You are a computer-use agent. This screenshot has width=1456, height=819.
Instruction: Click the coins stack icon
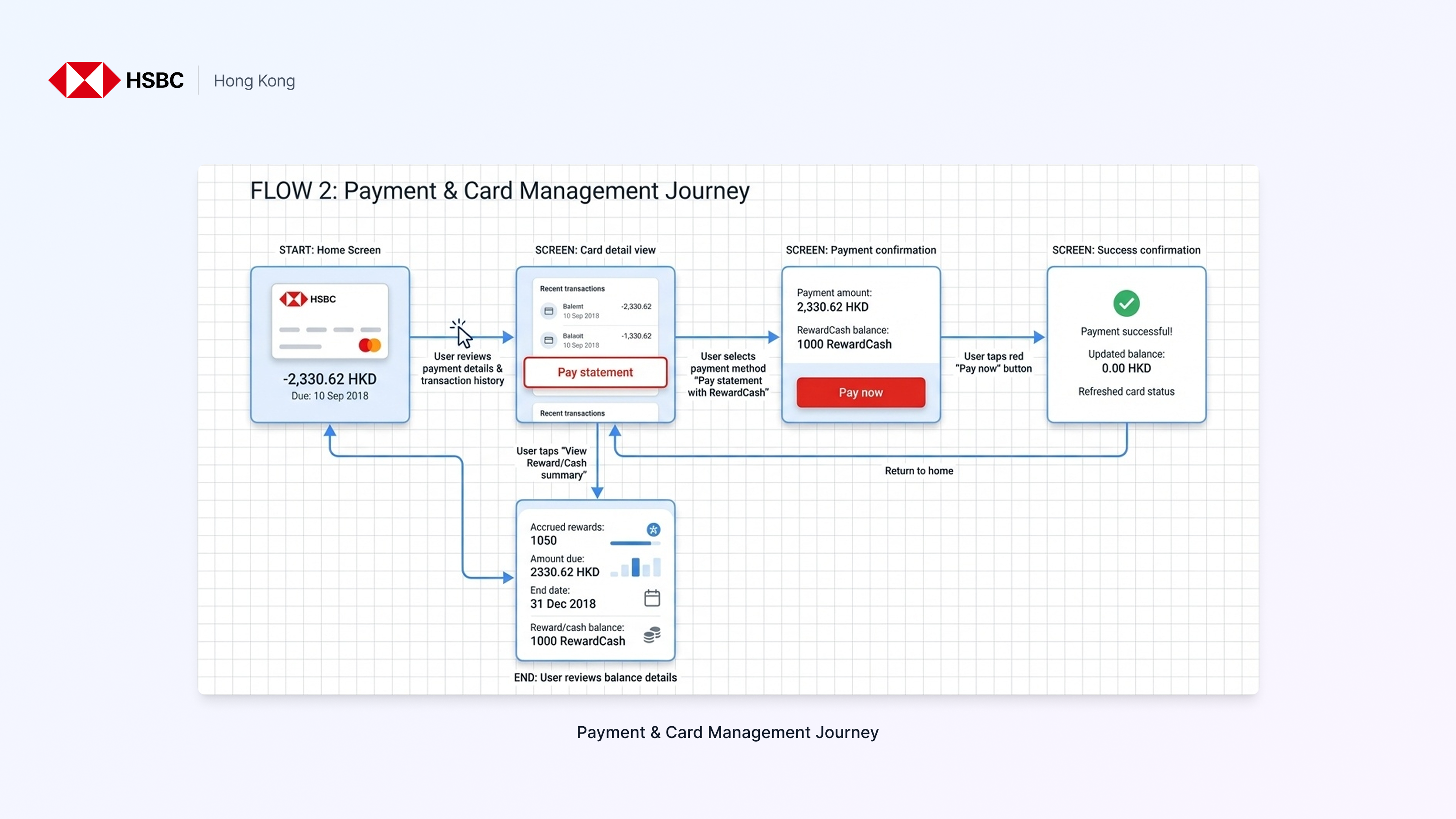[x=652, y=635]
